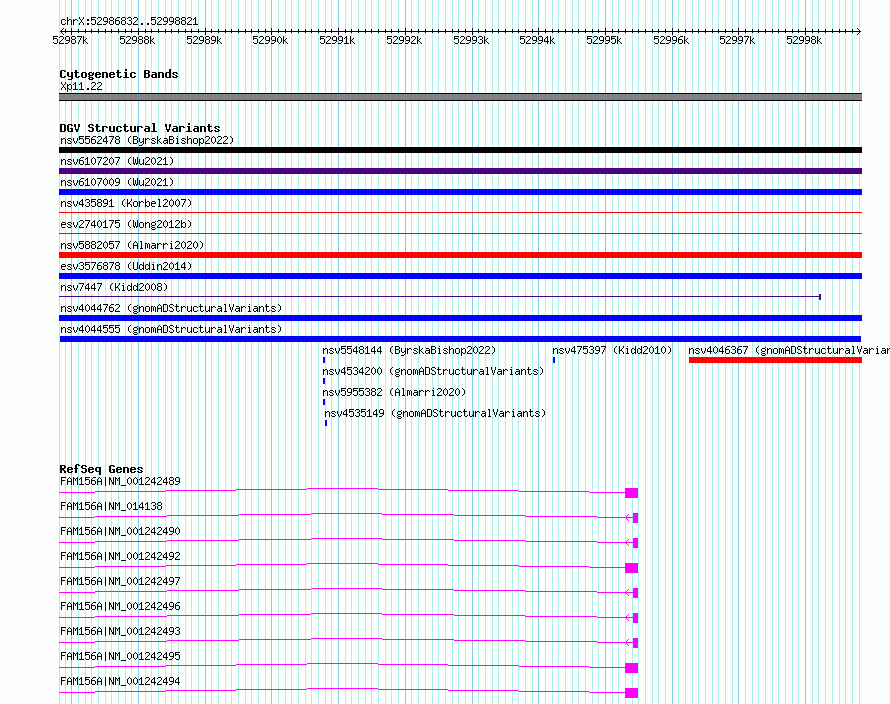This screenshot has width=890, height=704.
Task: Open gene label FAM156A|NM_001242490
Action: [x=120, y=531]
